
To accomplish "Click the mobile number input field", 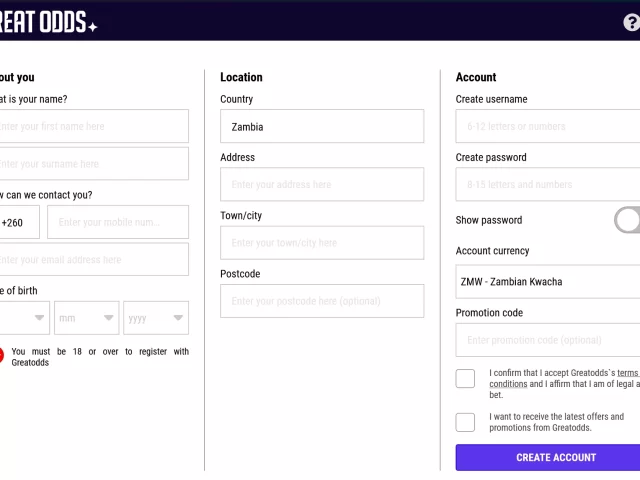I will (x=118, y=222).
